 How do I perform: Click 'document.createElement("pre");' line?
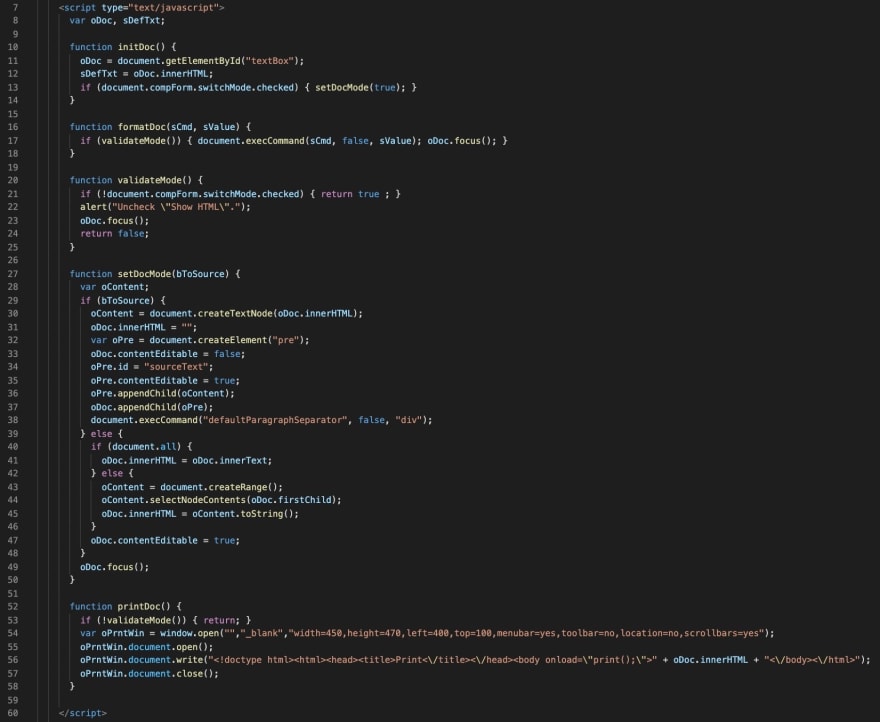(229, 340)
